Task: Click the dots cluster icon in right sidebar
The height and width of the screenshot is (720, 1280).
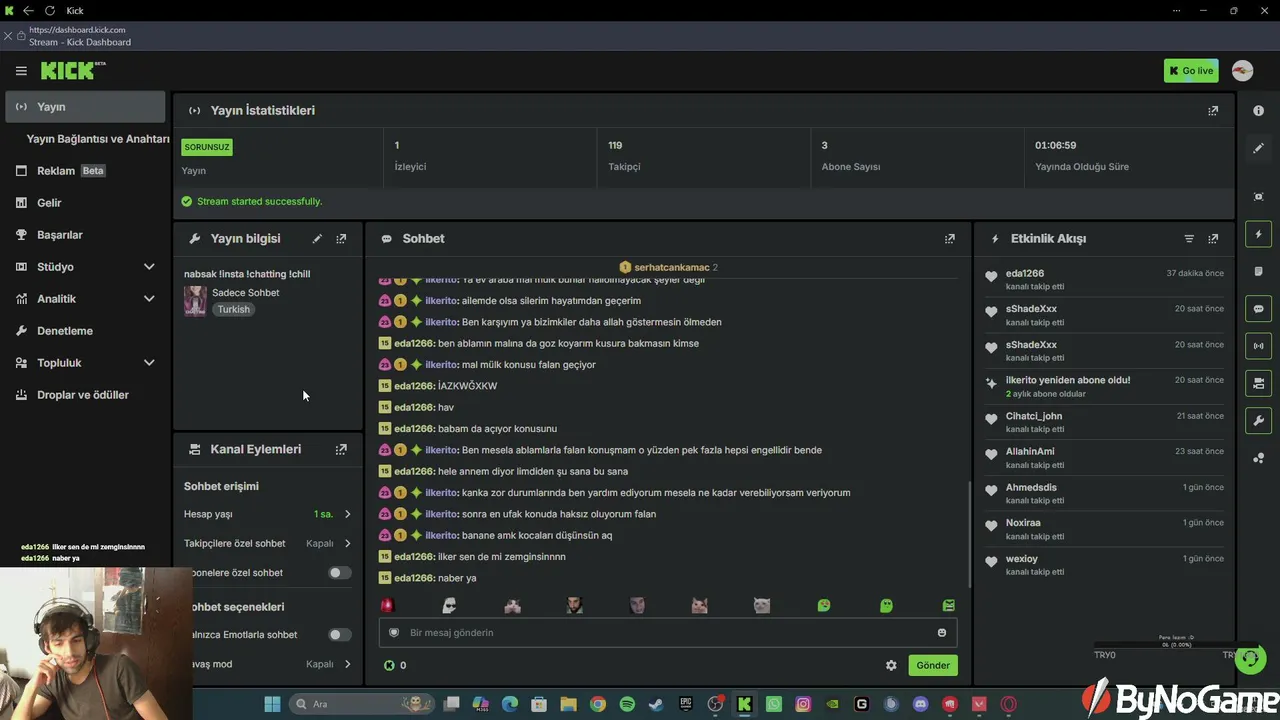Action: [1259, 458]
